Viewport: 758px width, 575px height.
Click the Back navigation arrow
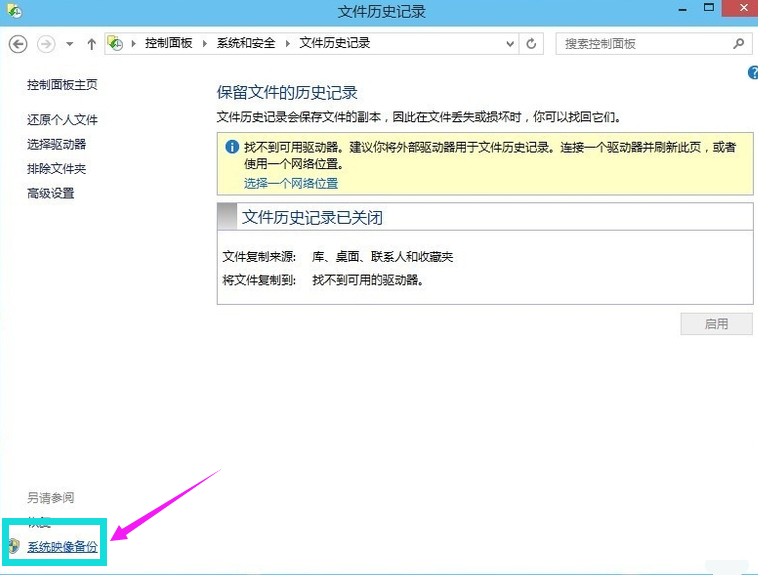(x=17, y=44)
